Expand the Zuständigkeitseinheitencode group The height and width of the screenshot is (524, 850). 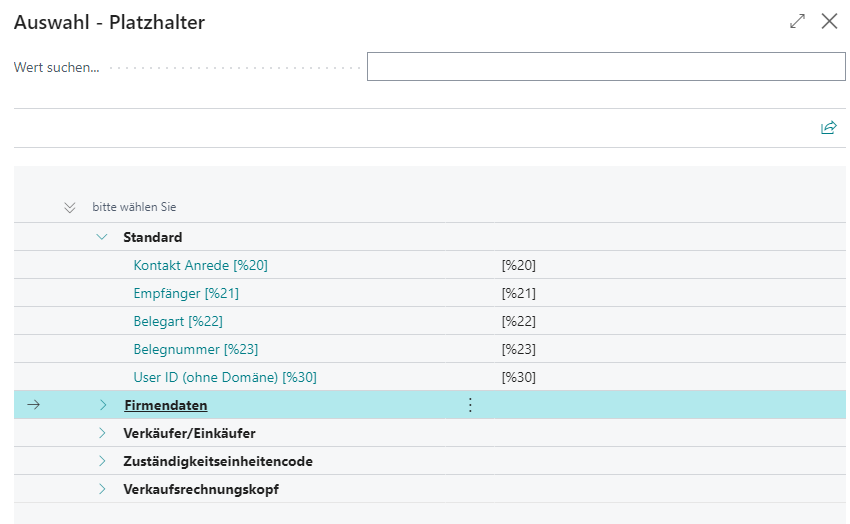[x=102, y=461]
